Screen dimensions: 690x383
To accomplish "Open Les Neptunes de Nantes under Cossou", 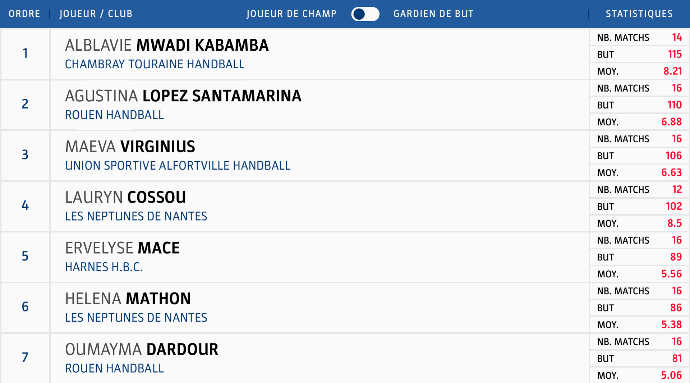I will 136,217.
